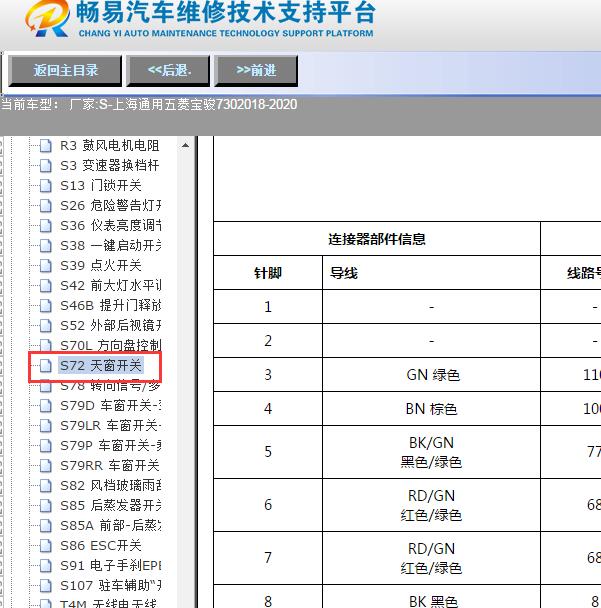Open the S85A 前部-后蒸发 entry

(111, 526)
